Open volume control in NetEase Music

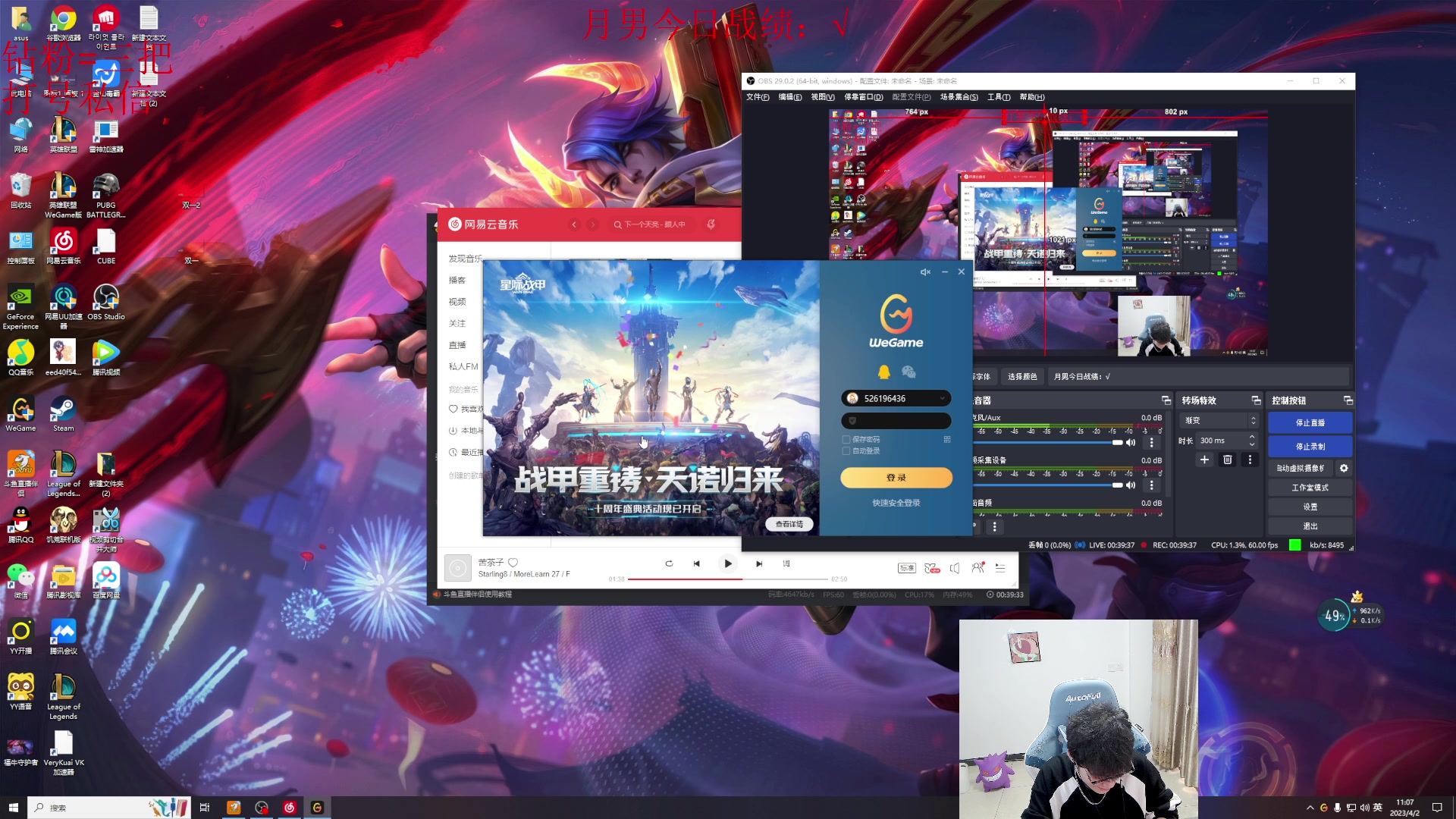pos(955,568)
